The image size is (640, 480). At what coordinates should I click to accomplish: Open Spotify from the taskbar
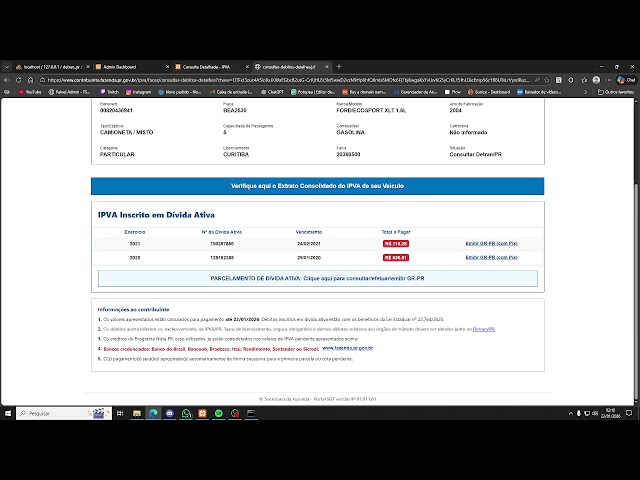pyautogui.click(x=219, y=413)
